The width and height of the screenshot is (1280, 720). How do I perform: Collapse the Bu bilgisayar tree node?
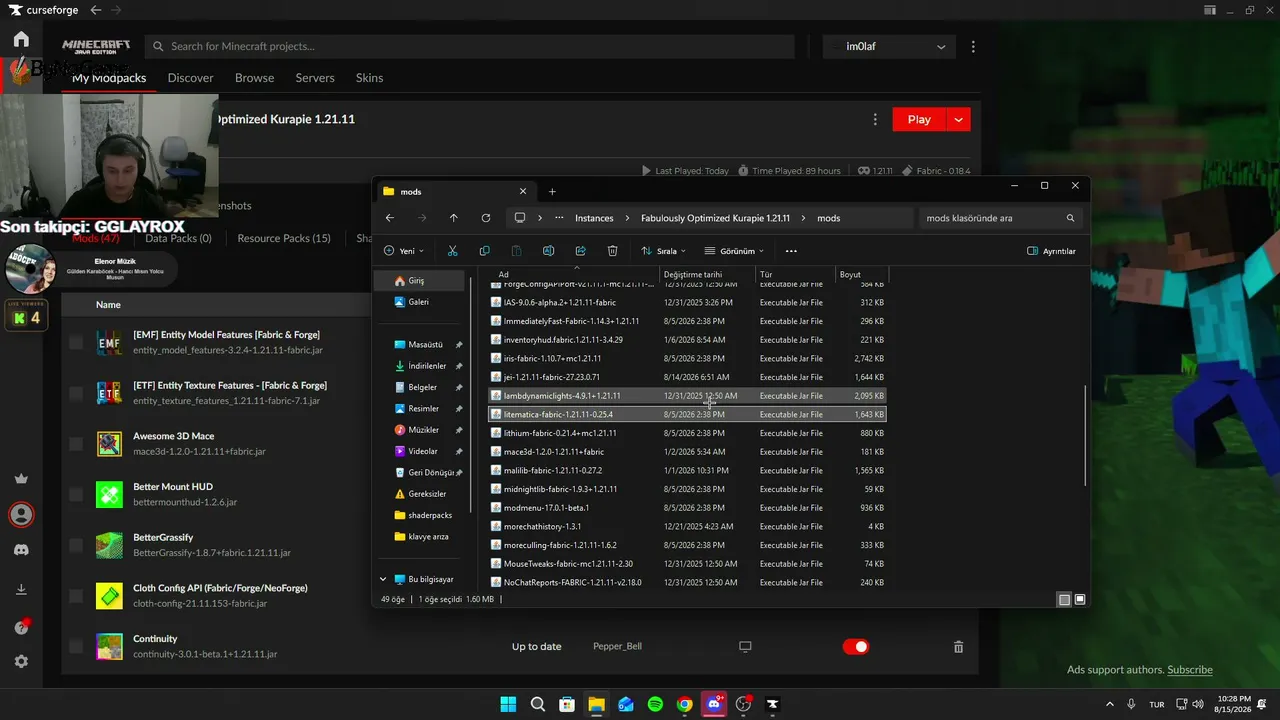(383, 579)
